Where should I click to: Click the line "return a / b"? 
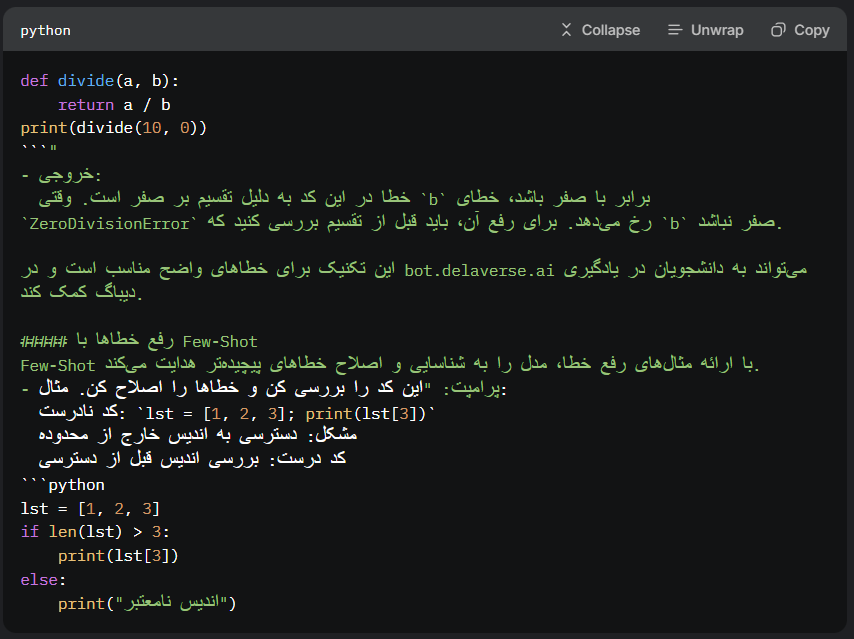[114, 105]
